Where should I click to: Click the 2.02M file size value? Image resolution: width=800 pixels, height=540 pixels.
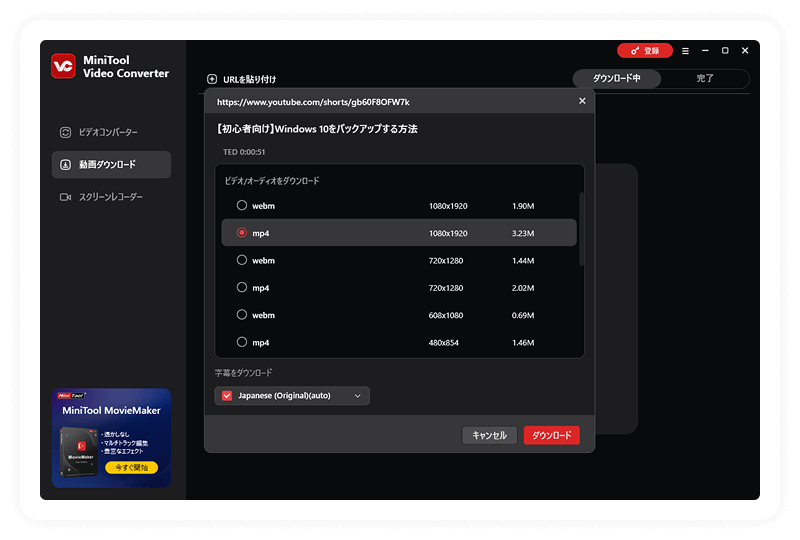point(523,288)
